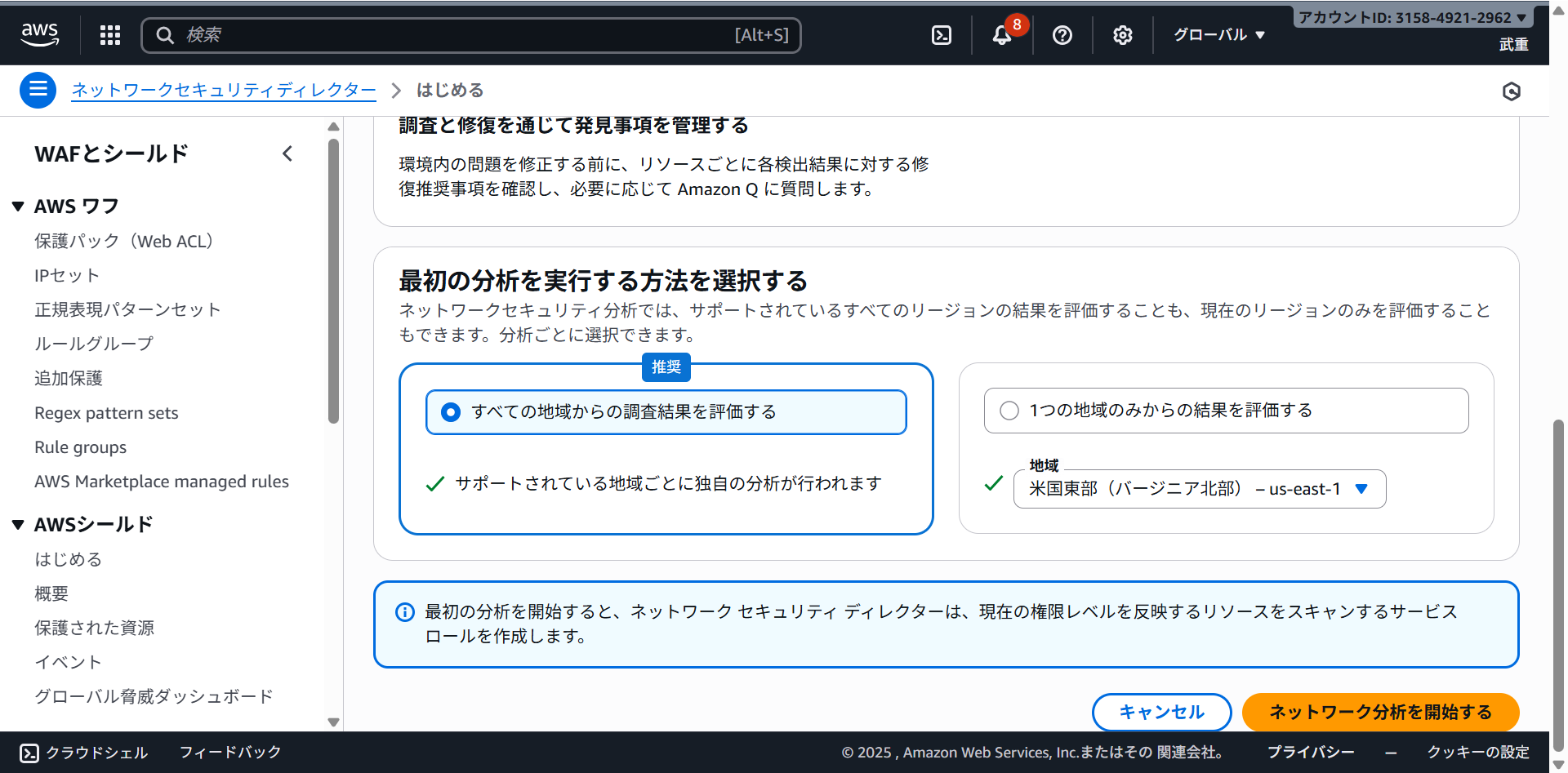
Task: Open the settings gear icon
Action: (x=1123, y=35)
